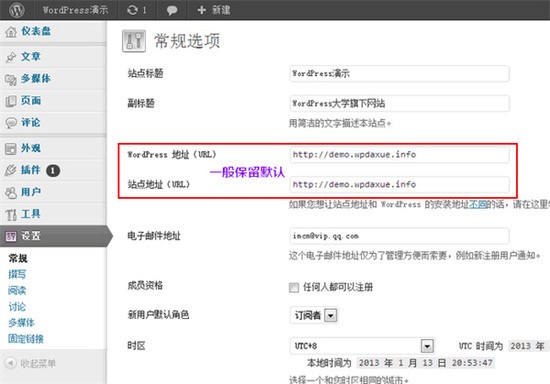Open the 多媒体 media icon
The height and width of the screenshot is (384, 550).
(11, 79)
